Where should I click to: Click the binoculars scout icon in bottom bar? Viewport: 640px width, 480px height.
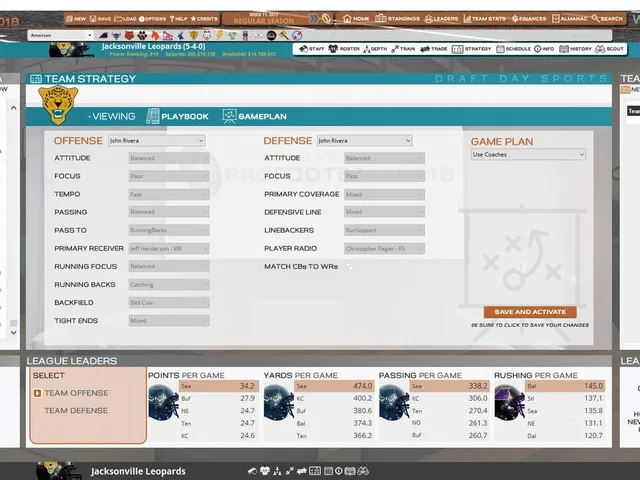(x=363, y=471)
